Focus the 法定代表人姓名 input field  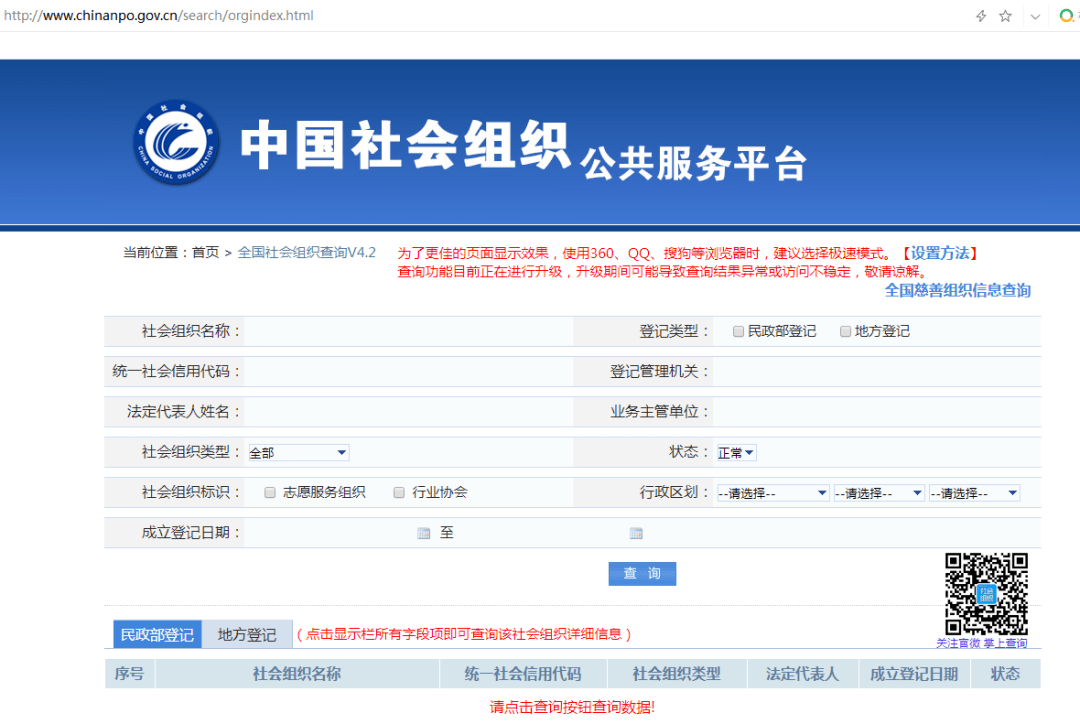click(408, 412)
